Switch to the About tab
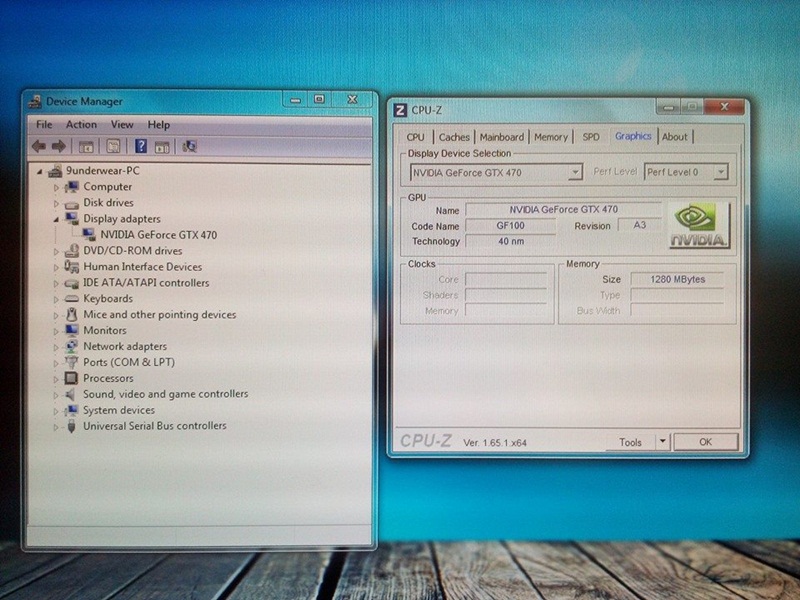Image resolution: width=800 pixels, height=600 pixels. (x=675, y=137)
